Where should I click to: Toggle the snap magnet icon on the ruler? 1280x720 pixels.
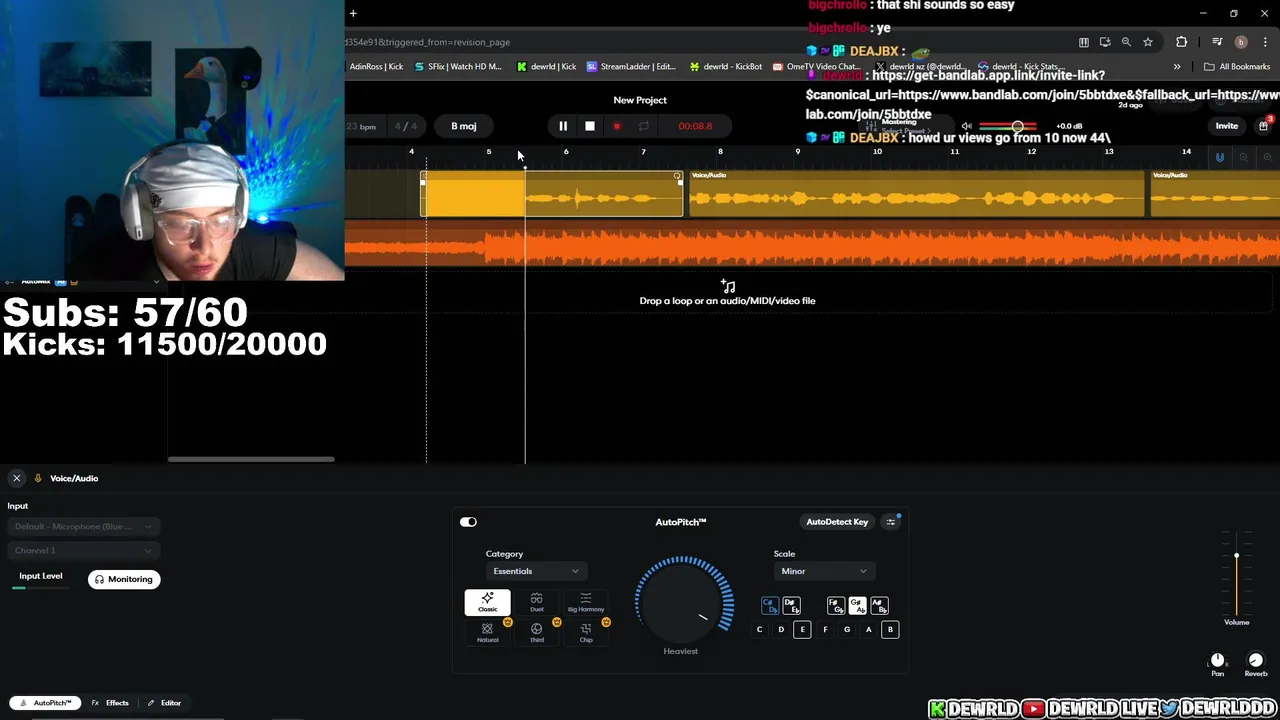1219,157
